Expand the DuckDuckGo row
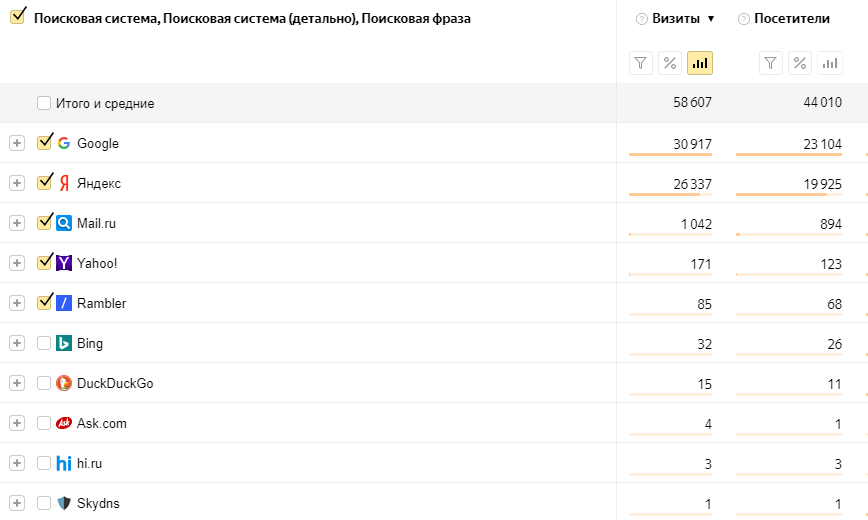This screenshot has height=520, width=868. 16,383
